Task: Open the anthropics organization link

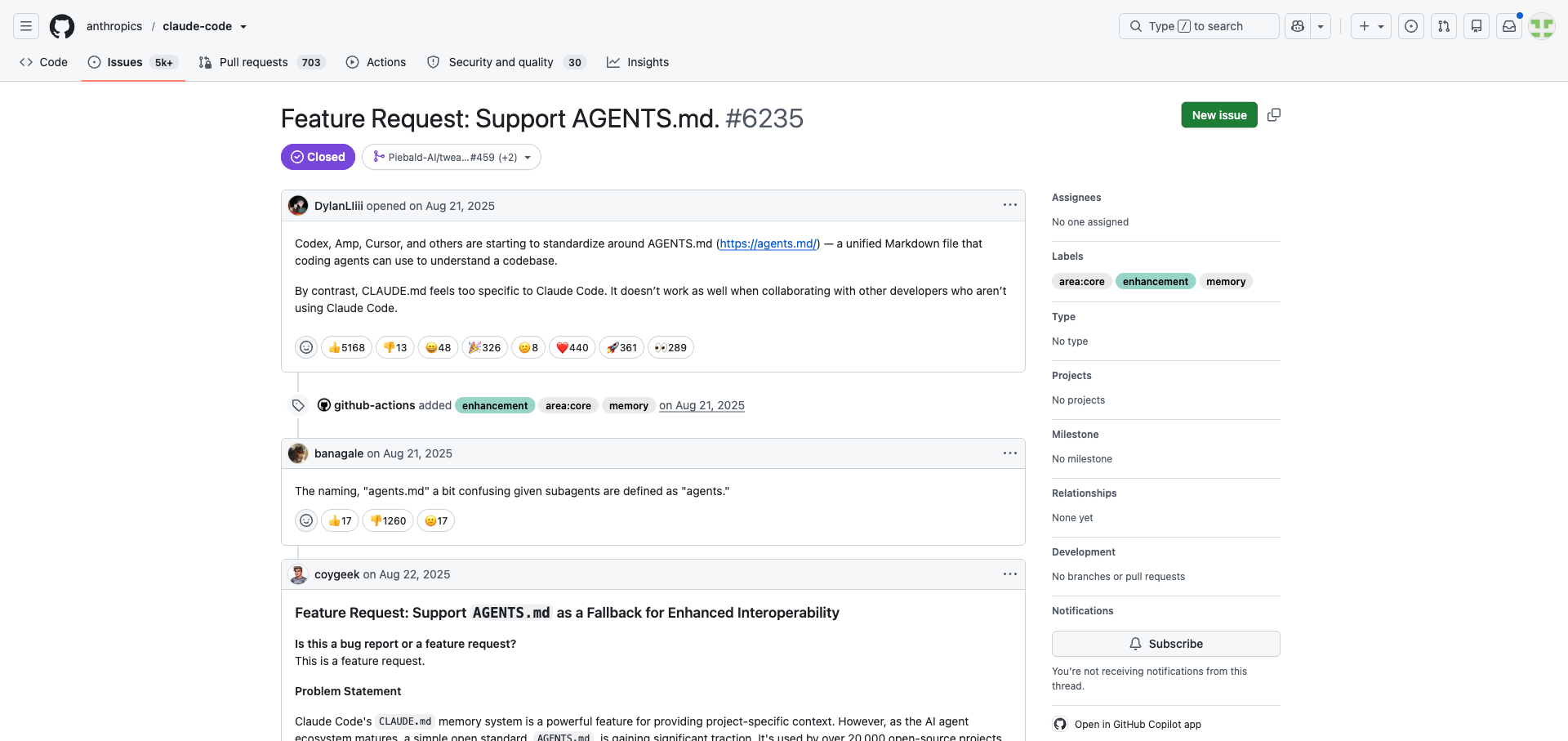Action: click(114, 26)
